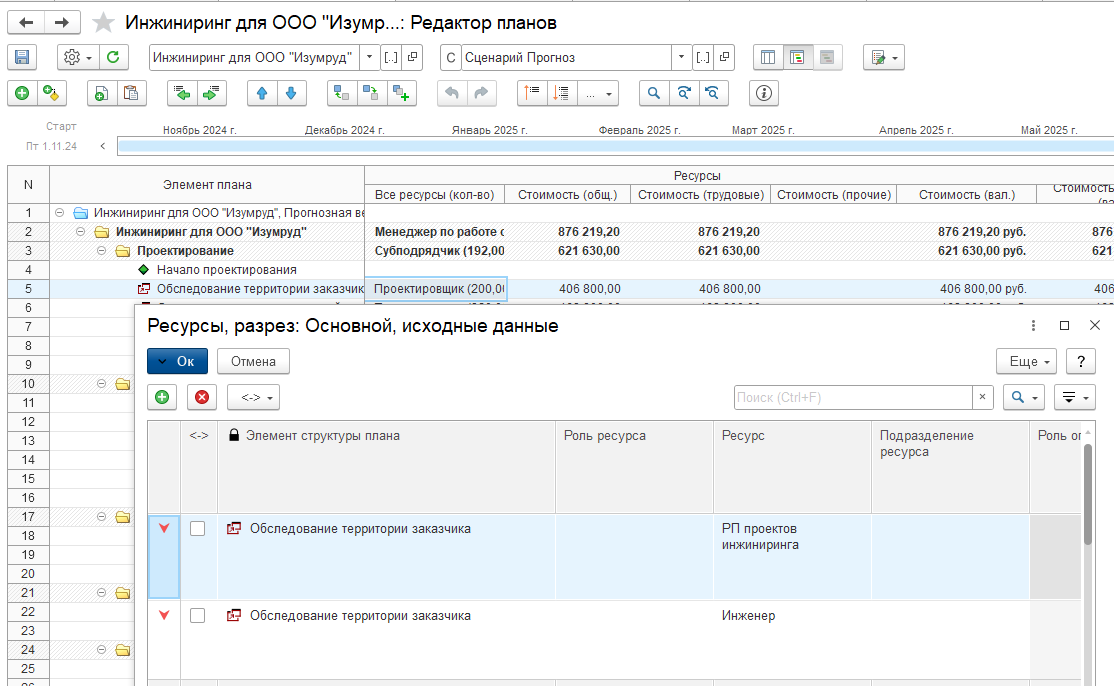
Task: Open the settings gear menu
Action: 76,58
